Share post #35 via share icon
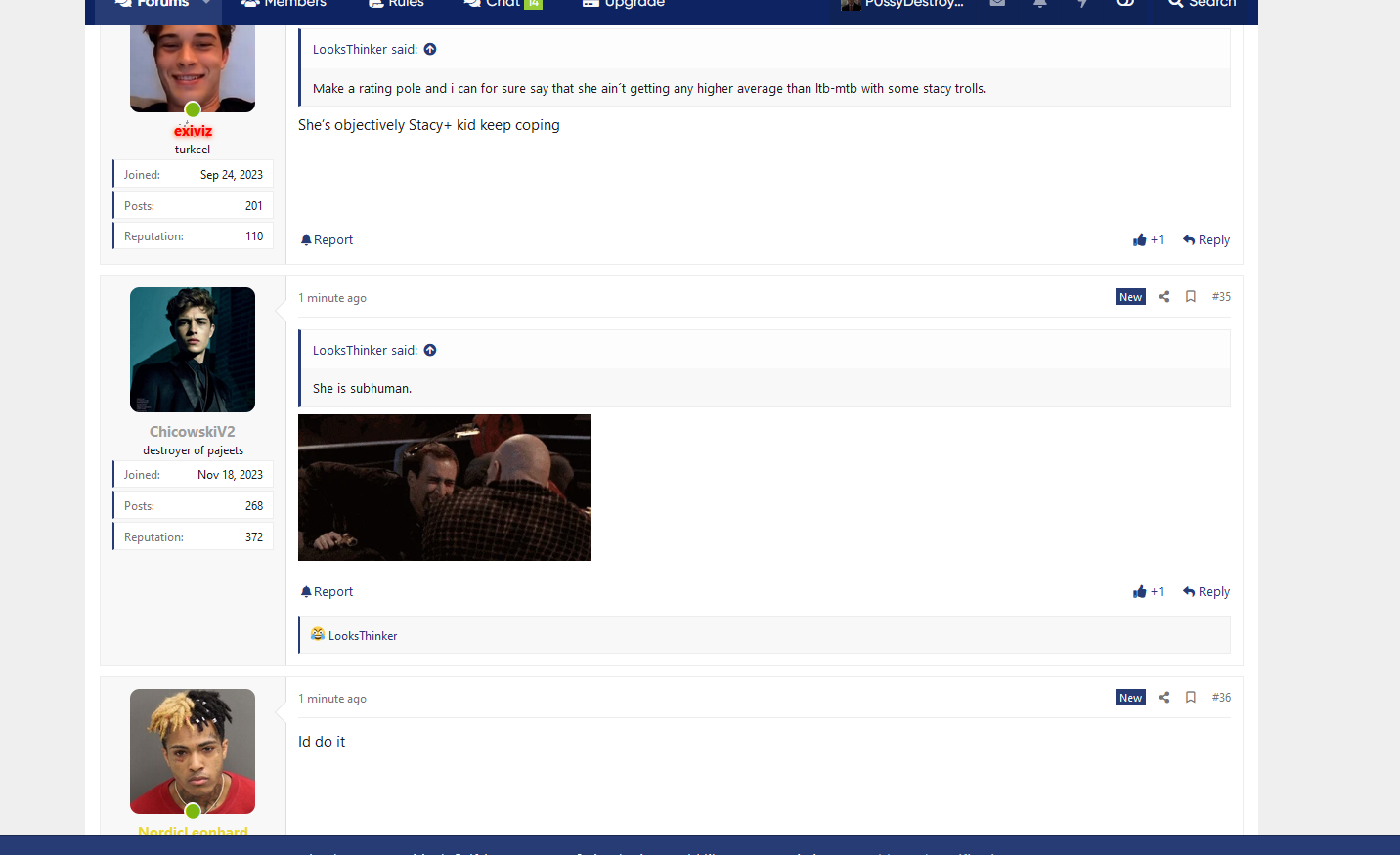1400x855 pixels. click(1163, 297)
